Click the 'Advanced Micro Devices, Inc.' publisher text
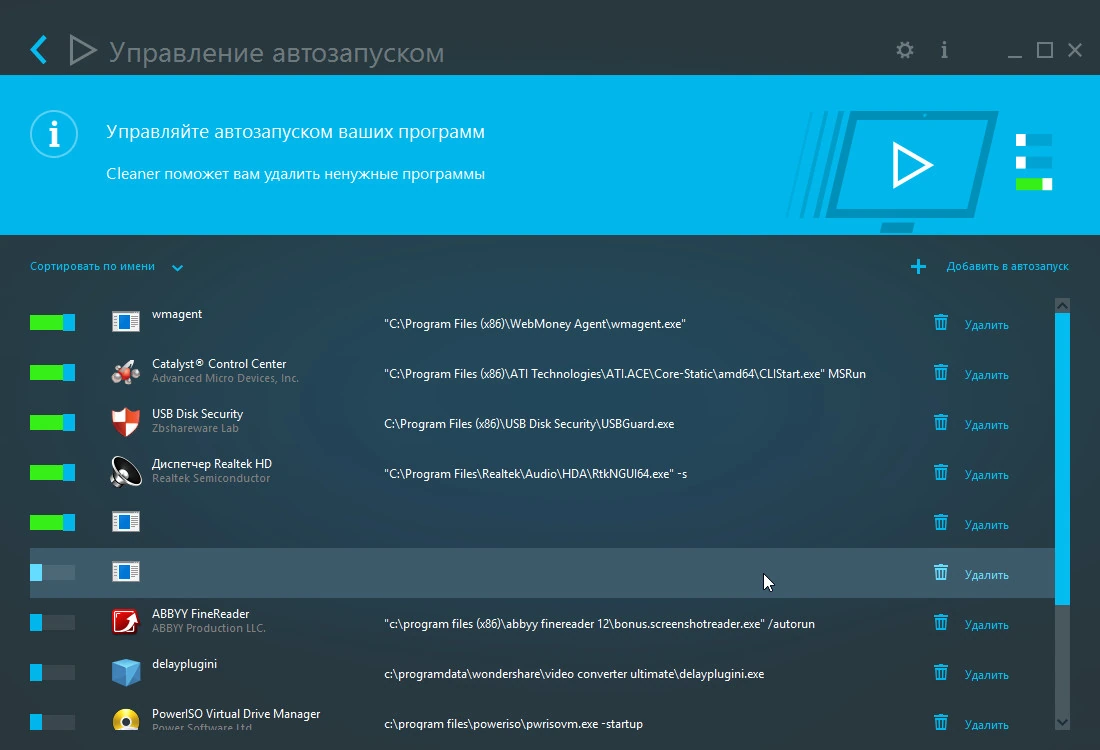1100x750 pixels. pos(225,378)
